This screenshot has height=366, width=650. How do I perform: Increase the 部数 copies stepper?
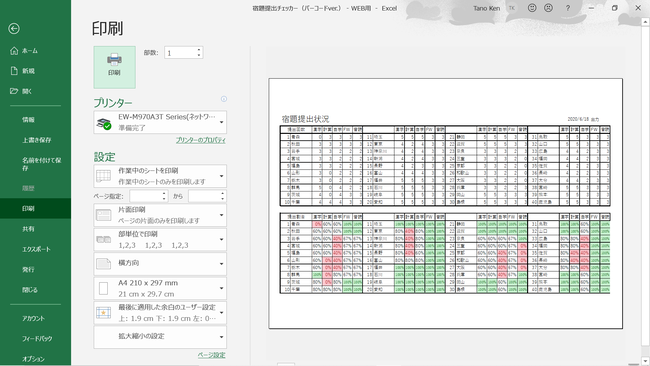(x=199, y=49)
